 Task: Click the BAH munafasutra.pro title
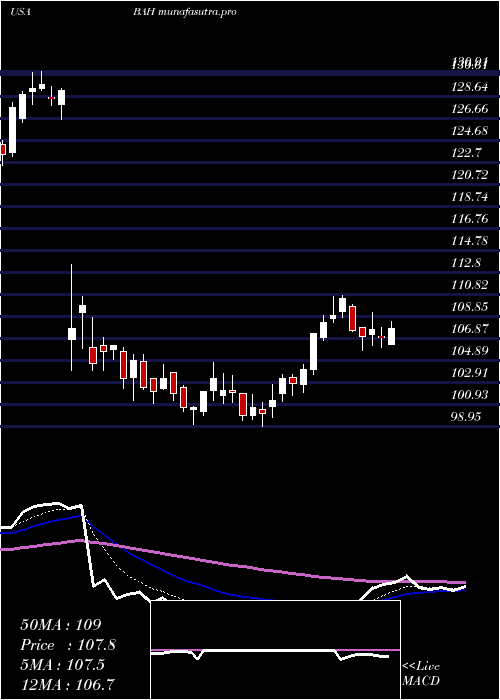coord(184,12)
